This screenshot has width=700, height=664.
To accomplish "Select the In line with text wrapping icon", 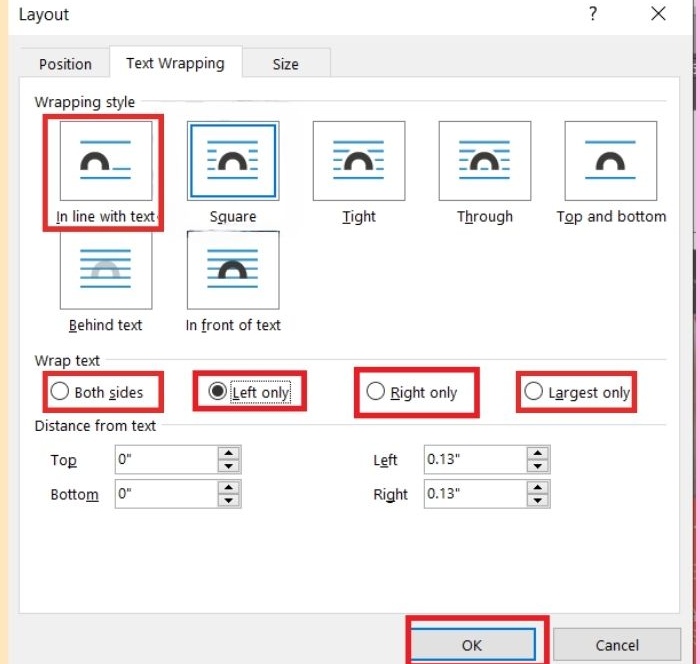I will [106, 161].
